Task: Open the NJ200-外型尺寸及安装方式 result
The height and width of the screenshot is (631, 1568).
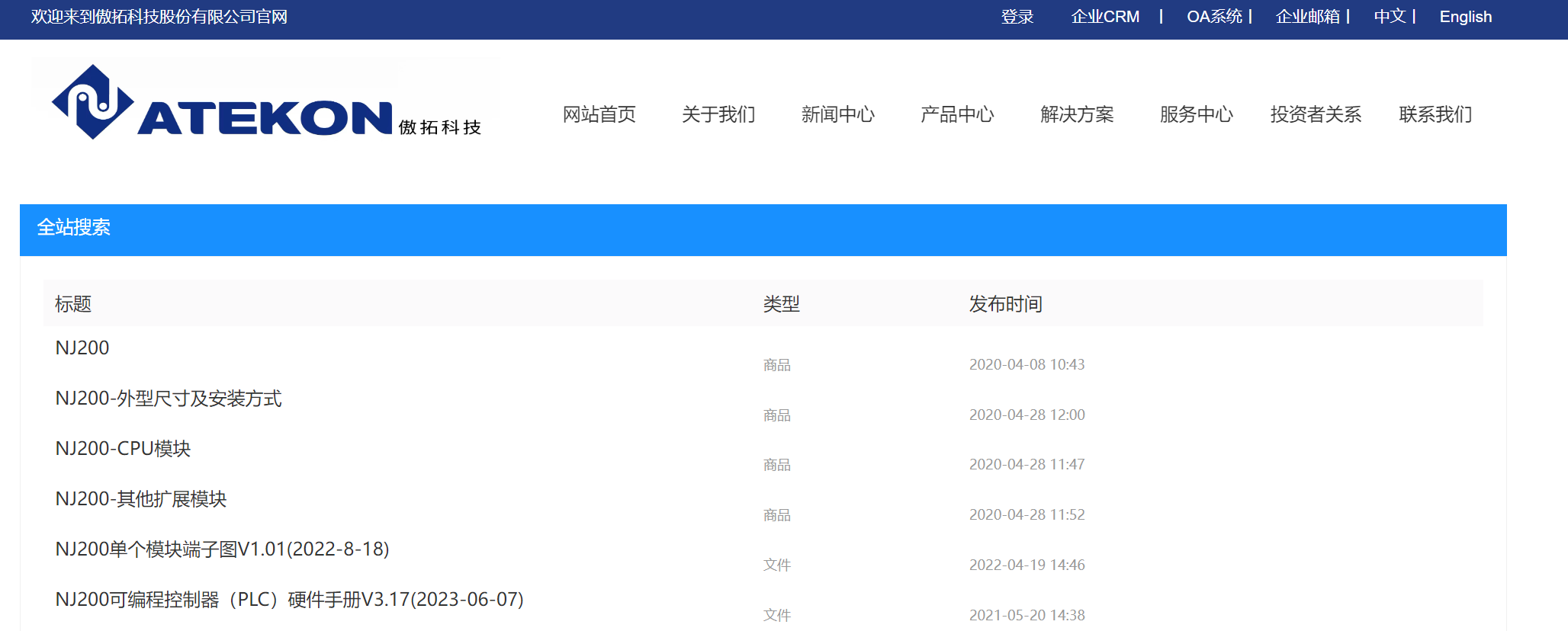Action: pos(169,399)
